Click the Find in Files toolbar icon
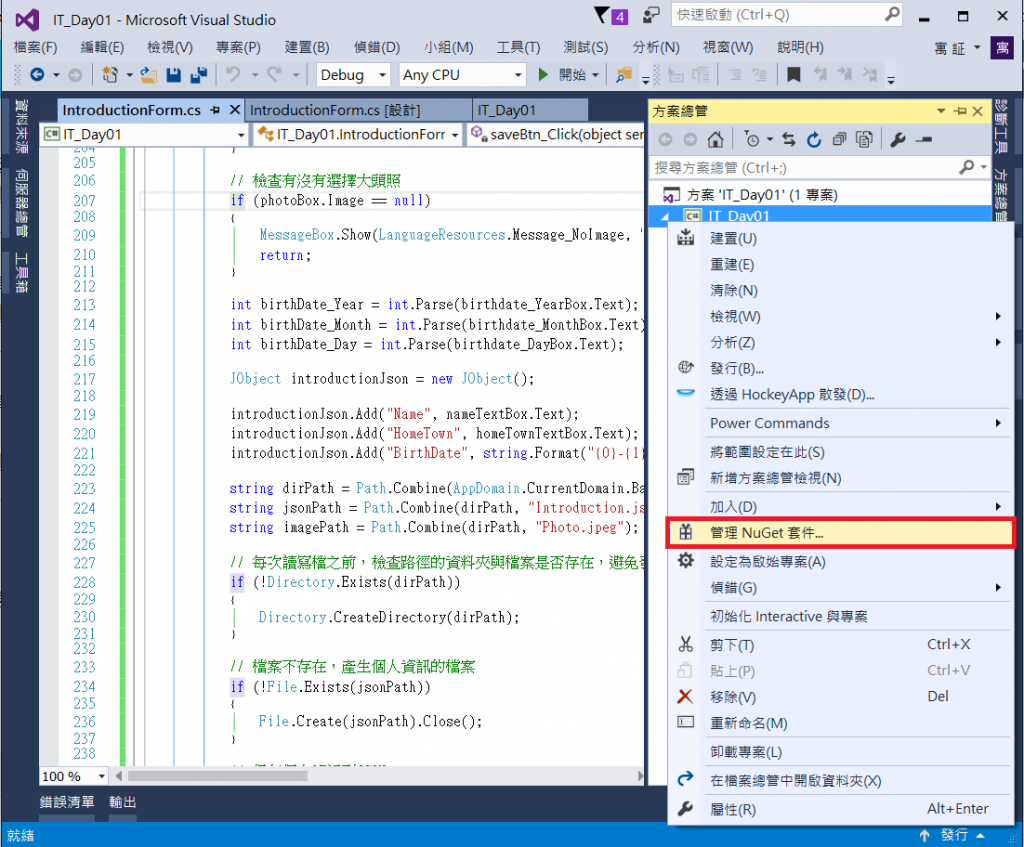Screen dimensions: 1024x847 coord(624,75)
